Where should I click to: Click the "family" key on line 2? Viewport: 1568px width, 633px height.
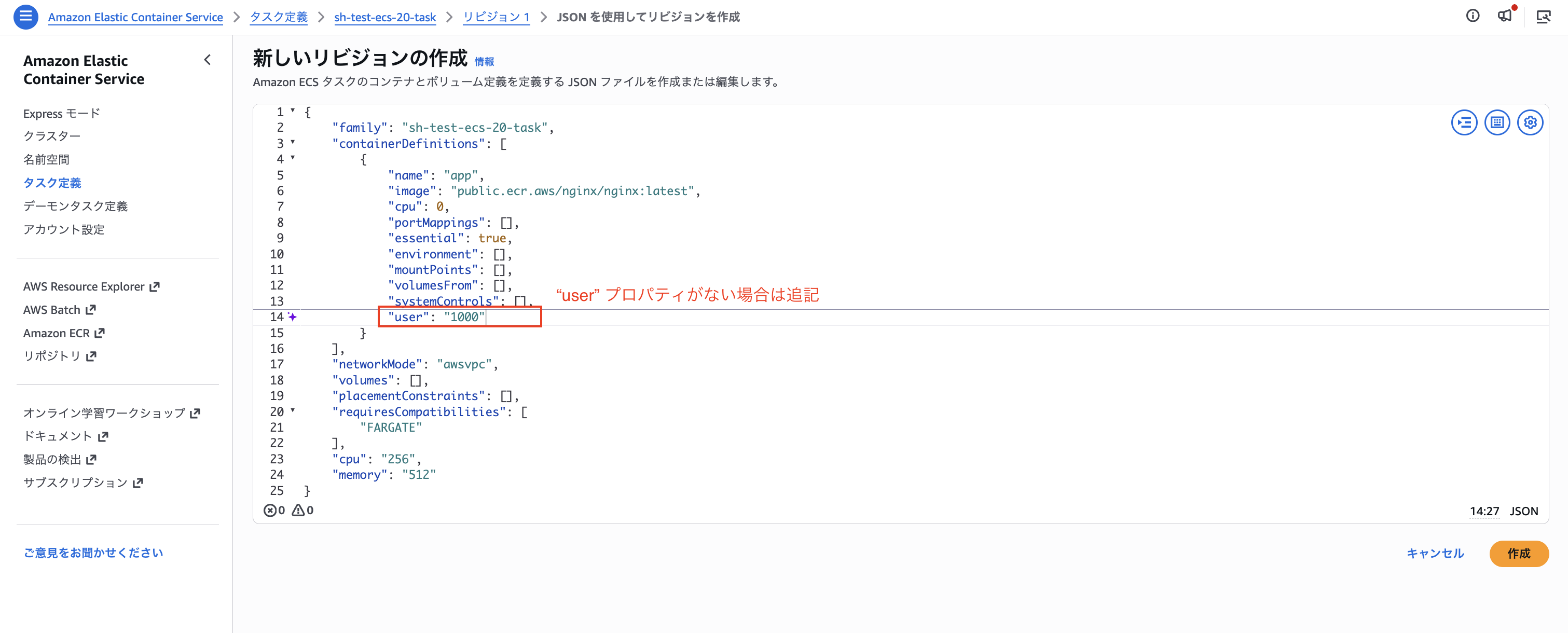[x=359, y=128]
